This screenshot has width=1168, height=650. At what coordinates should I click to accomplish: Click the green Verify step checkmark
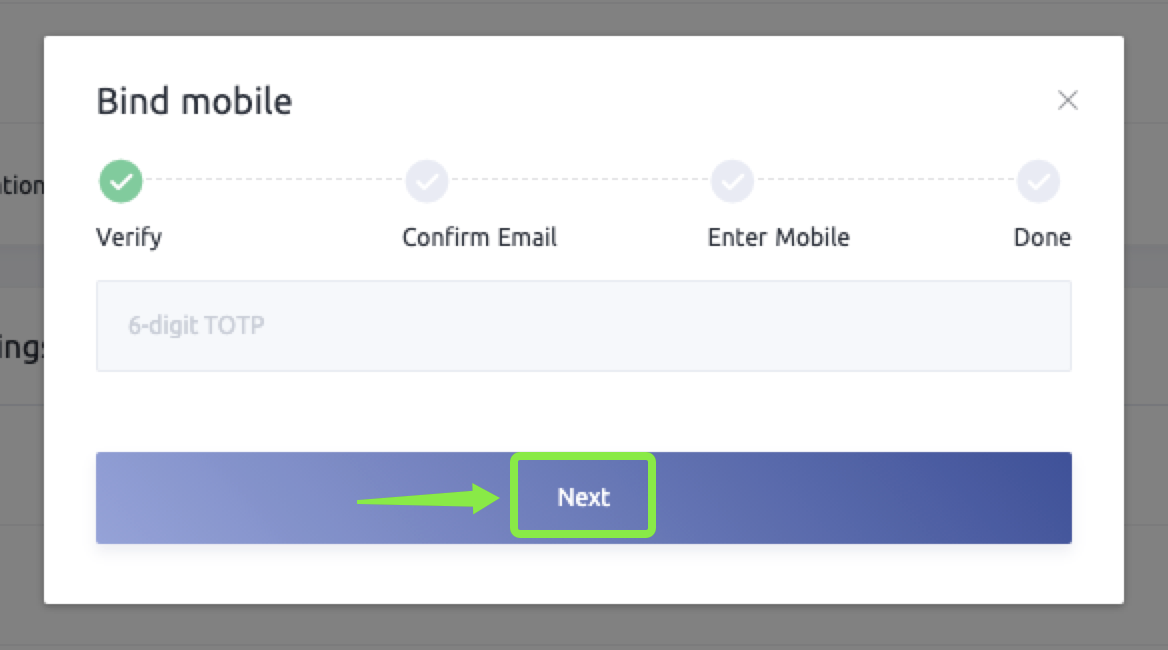(121, 182)
